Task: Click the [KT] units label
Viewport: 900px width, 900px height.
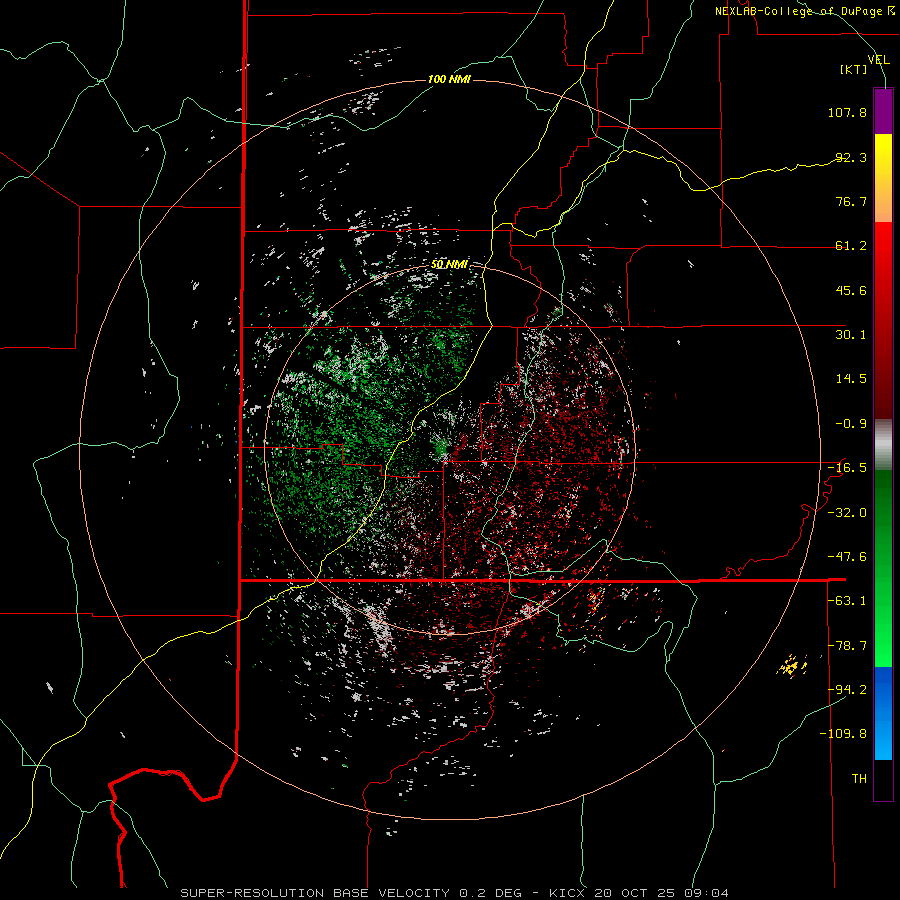Action: [854, 69]
